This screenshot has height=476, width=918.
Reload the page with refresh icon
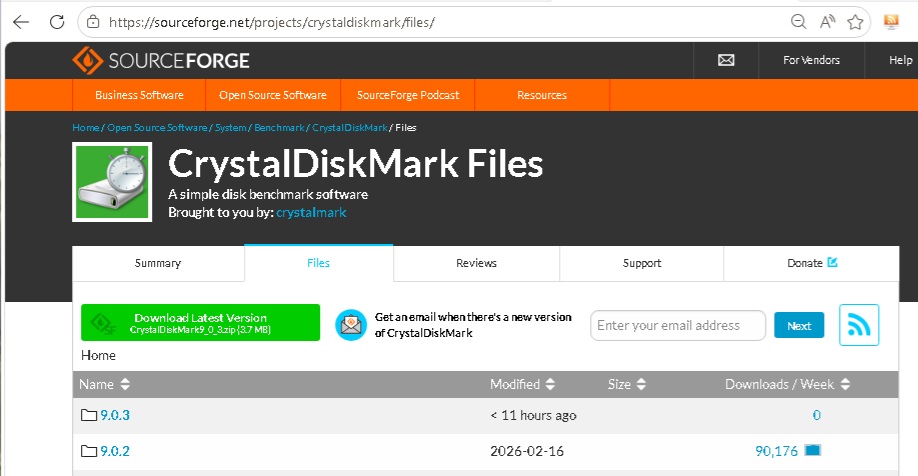(57, 22)
